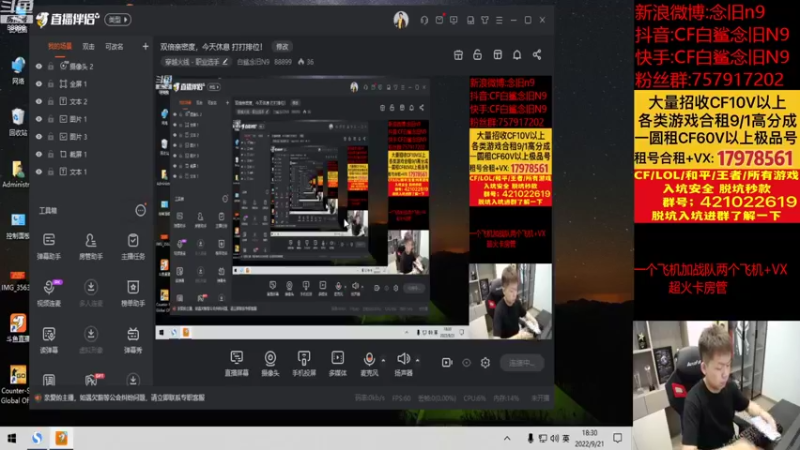The height and width of the screenshot is (450, 800).
Task: Toggle visibility of 文本 2 layer
Action: (39, 102)
